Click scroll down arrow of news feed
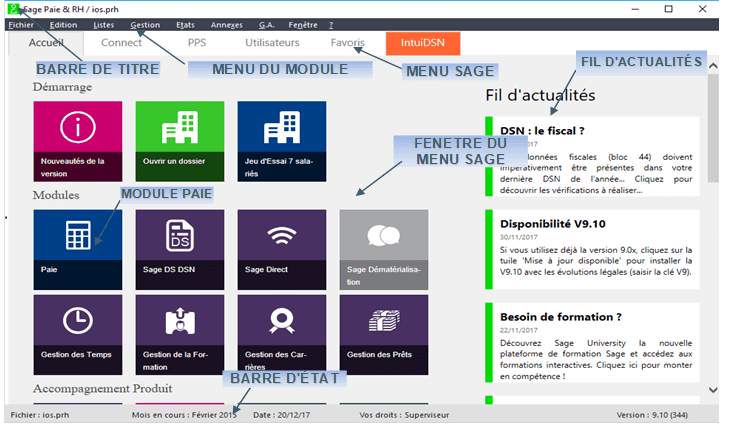This screenshot has width=756, height=424. tap(713, 390)
